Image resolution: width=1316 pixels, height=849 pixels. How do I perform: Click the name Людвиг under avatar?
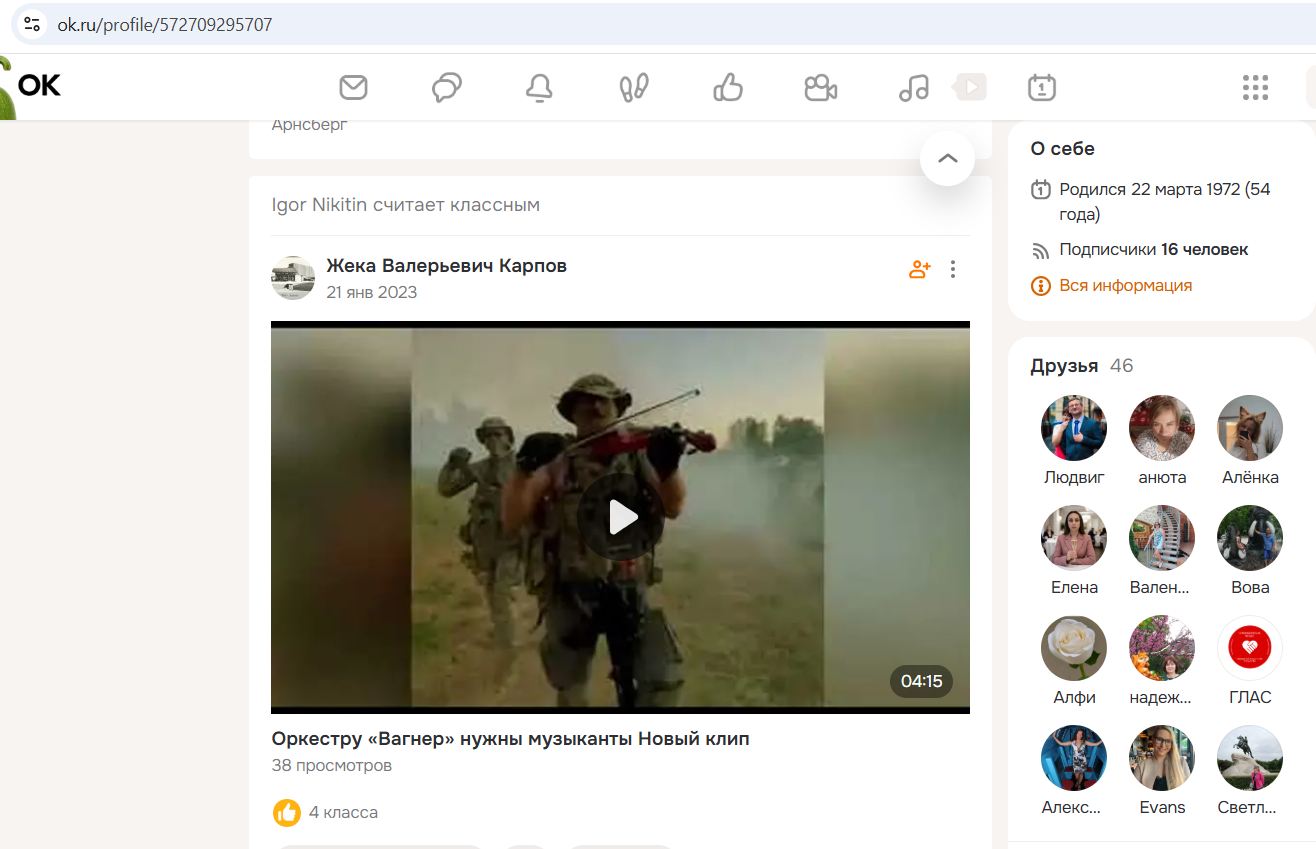point(1074,477)
